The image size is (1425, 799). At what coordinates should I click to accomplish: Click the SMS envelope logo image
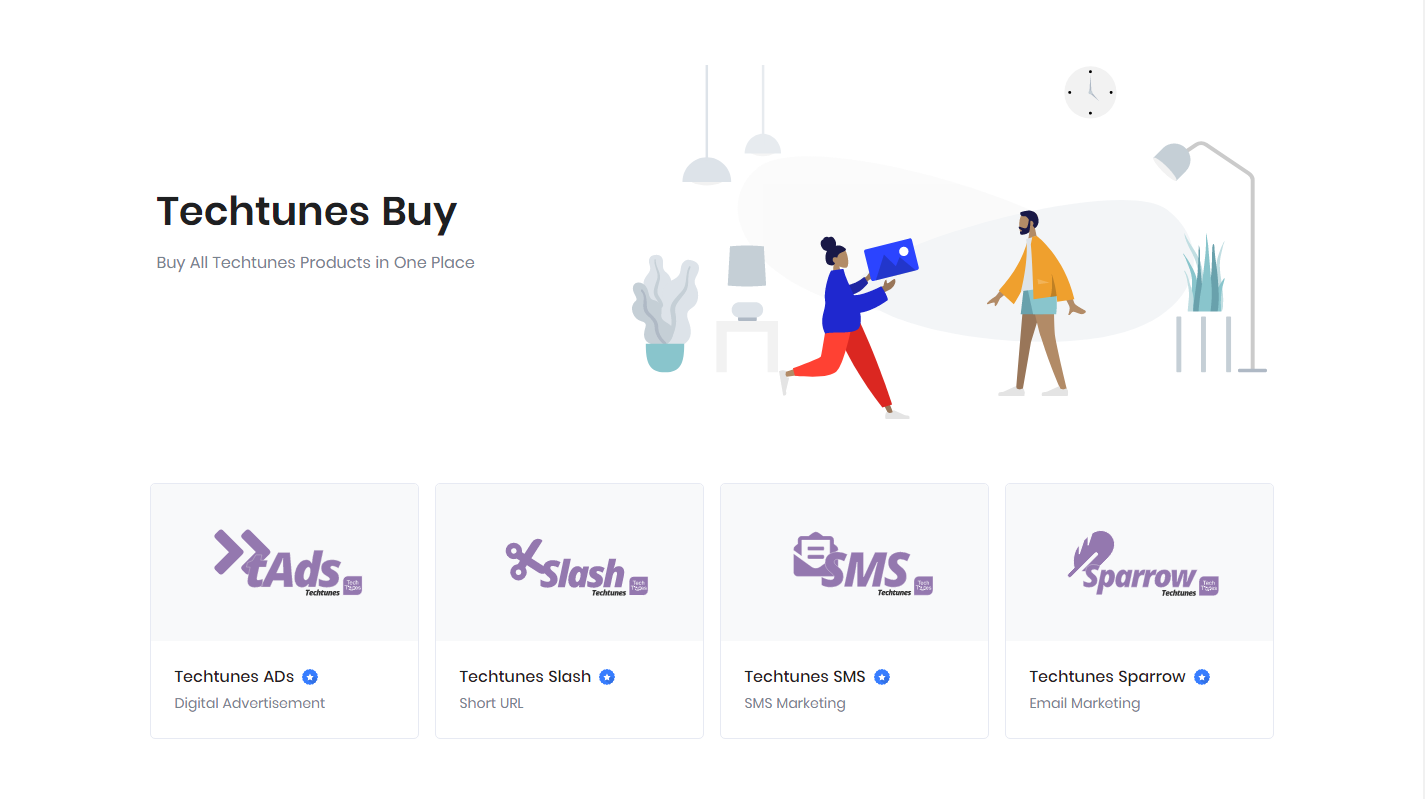click(862, 564)
